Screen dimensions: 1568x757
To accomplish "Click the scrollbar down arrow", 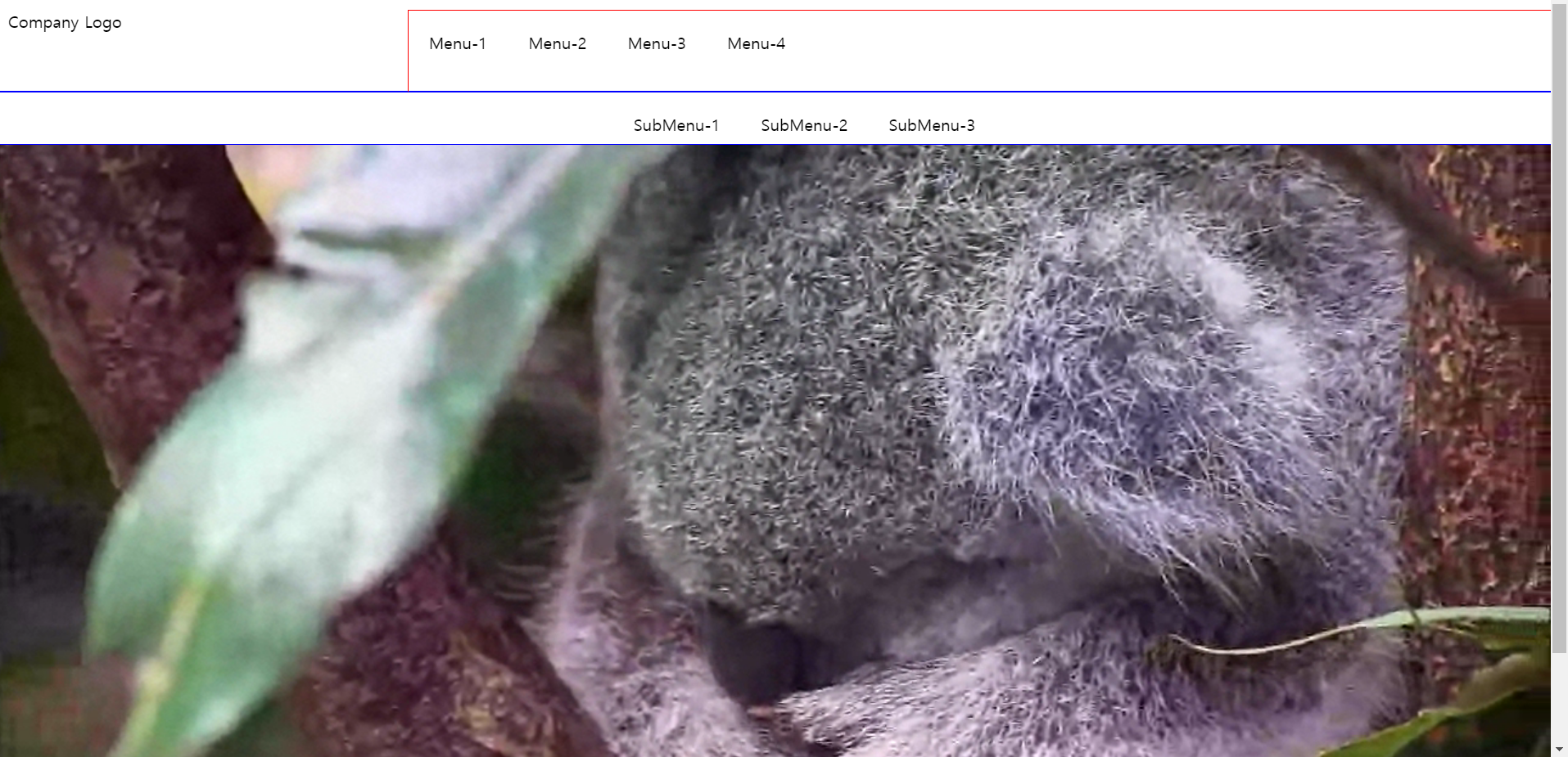I will (1559, 749).
